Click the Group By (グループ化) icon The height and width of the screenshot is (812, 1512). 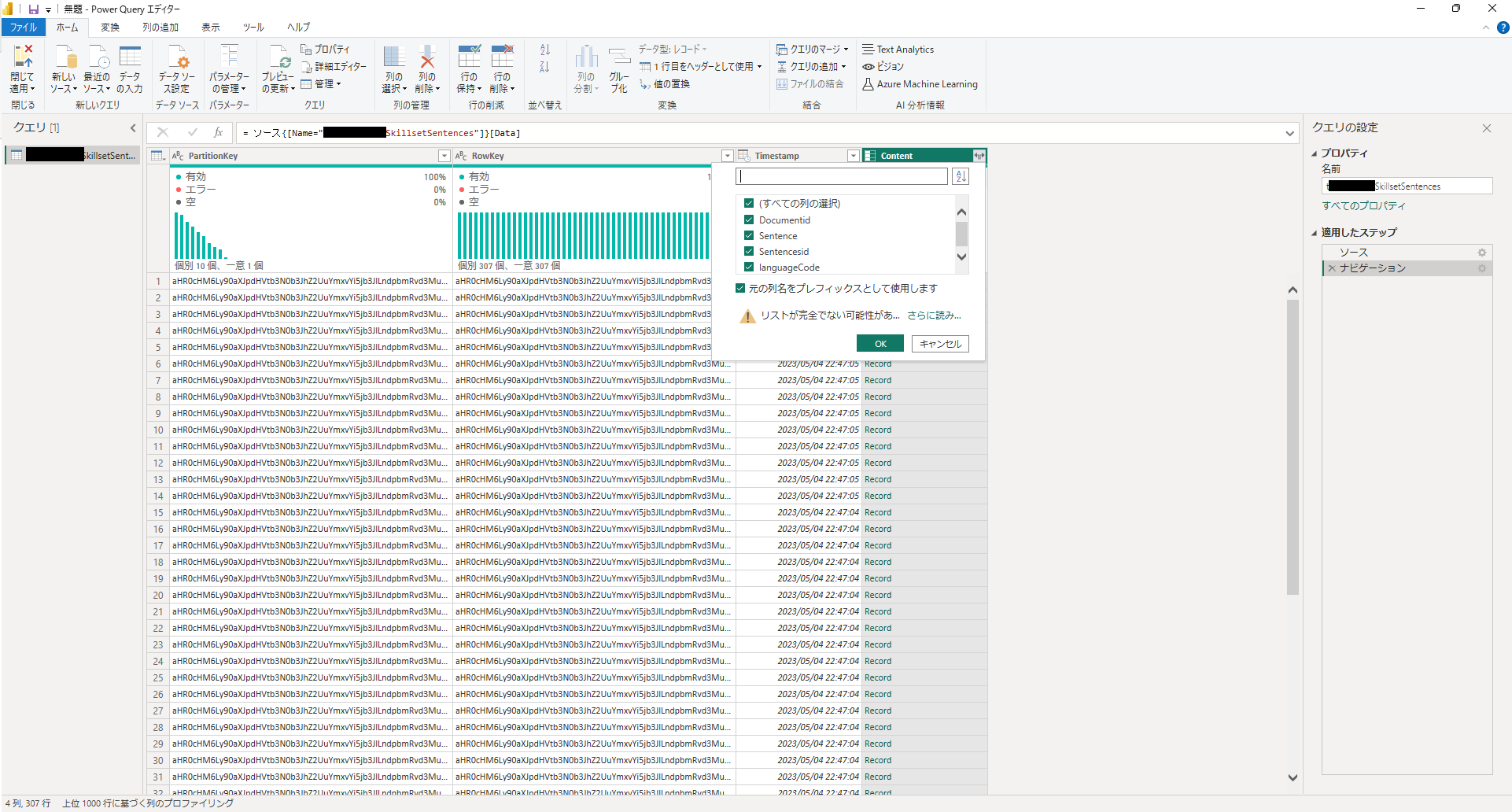tap(619, 57)
